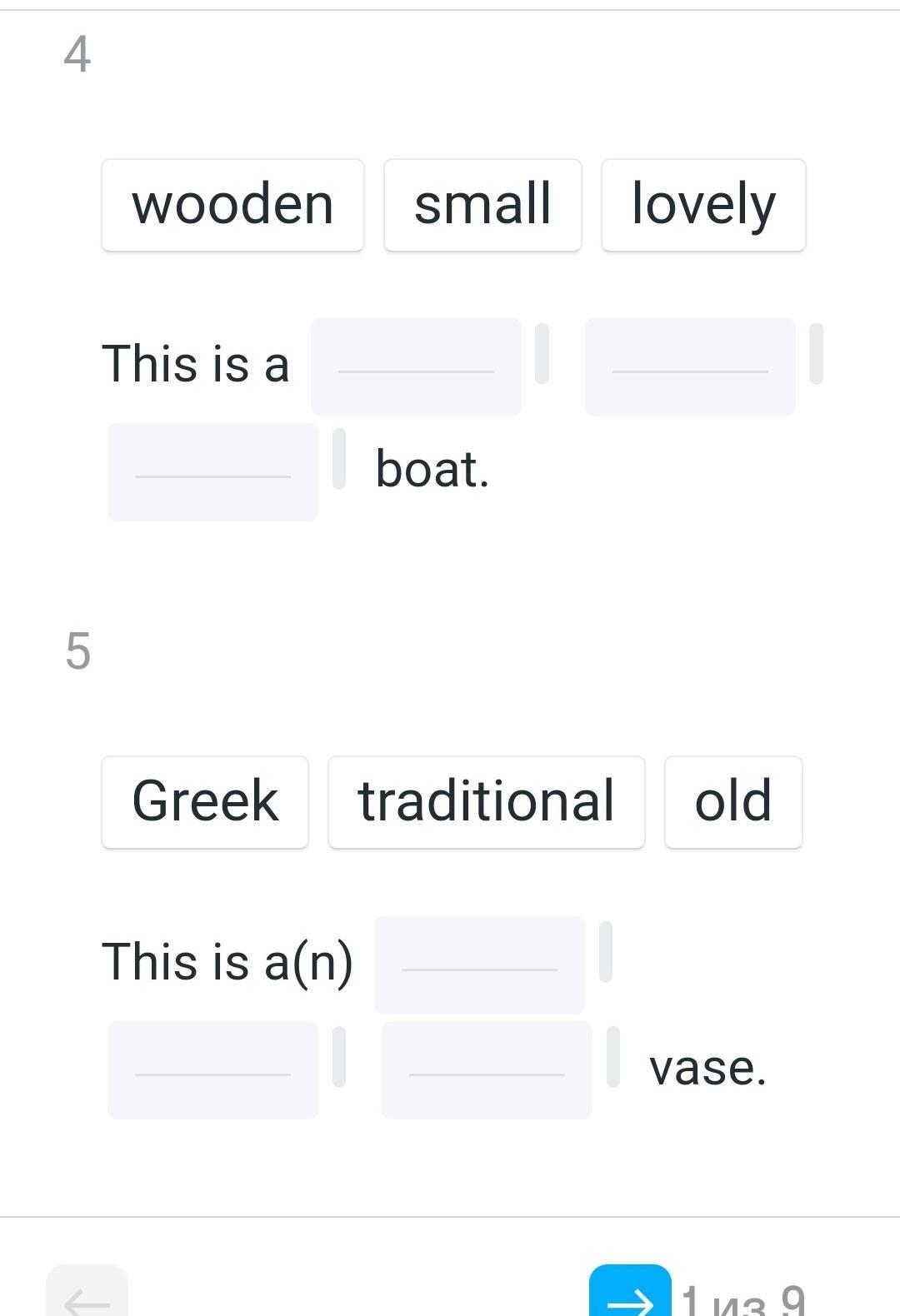Pick the word chip 'wooden'
Viewport: 900px width, 1316px height.
232,205
